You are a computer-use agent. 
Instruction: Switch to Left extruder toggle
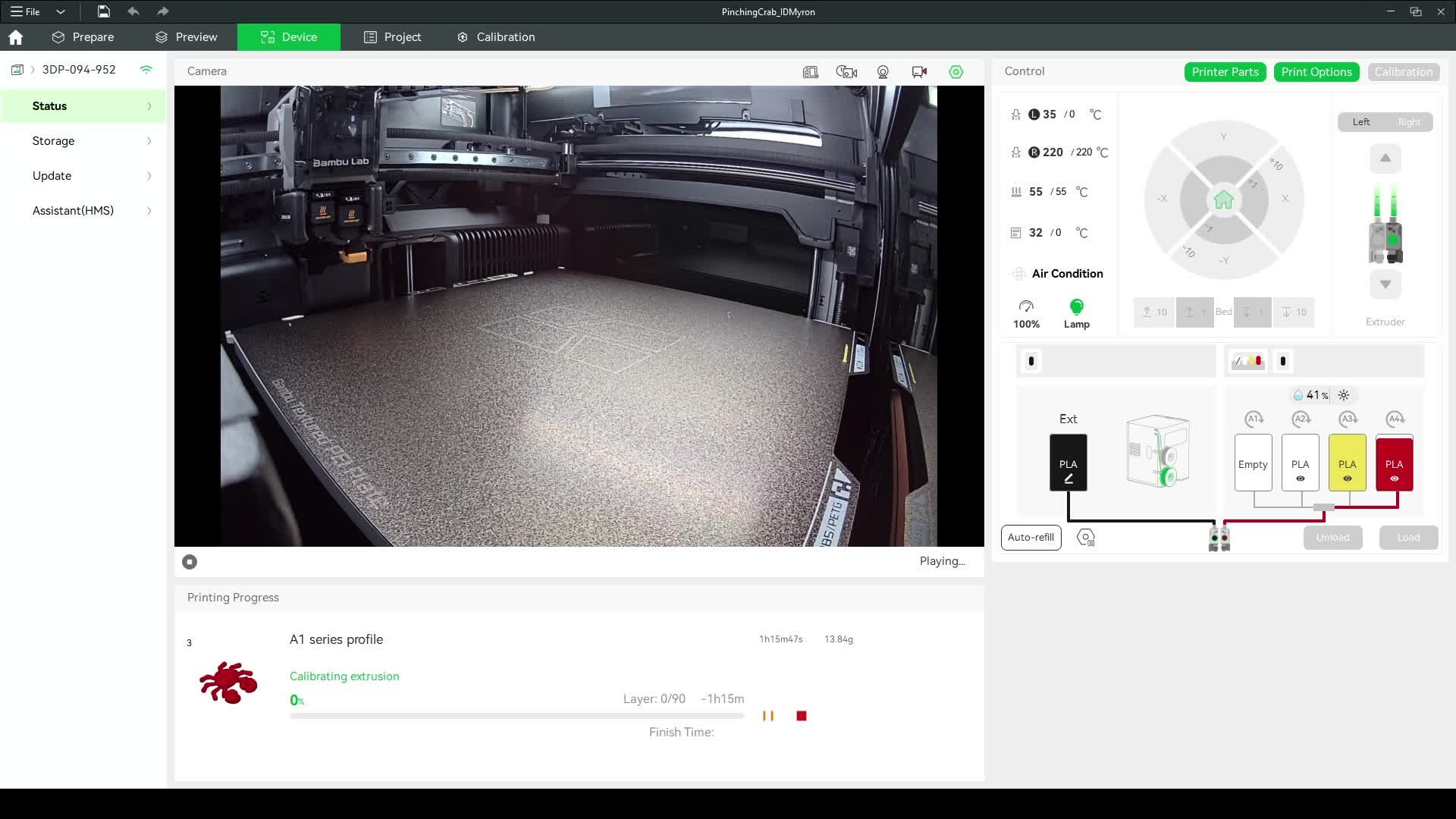point(1361,122)
